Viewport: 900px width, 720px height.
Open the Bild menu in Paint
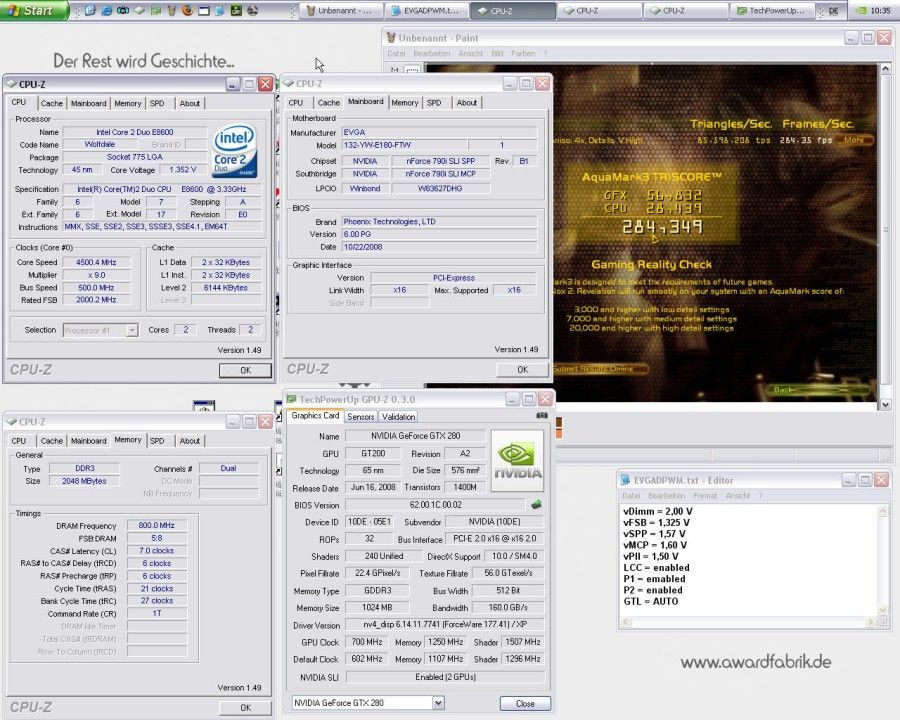(x=497, y=53)
